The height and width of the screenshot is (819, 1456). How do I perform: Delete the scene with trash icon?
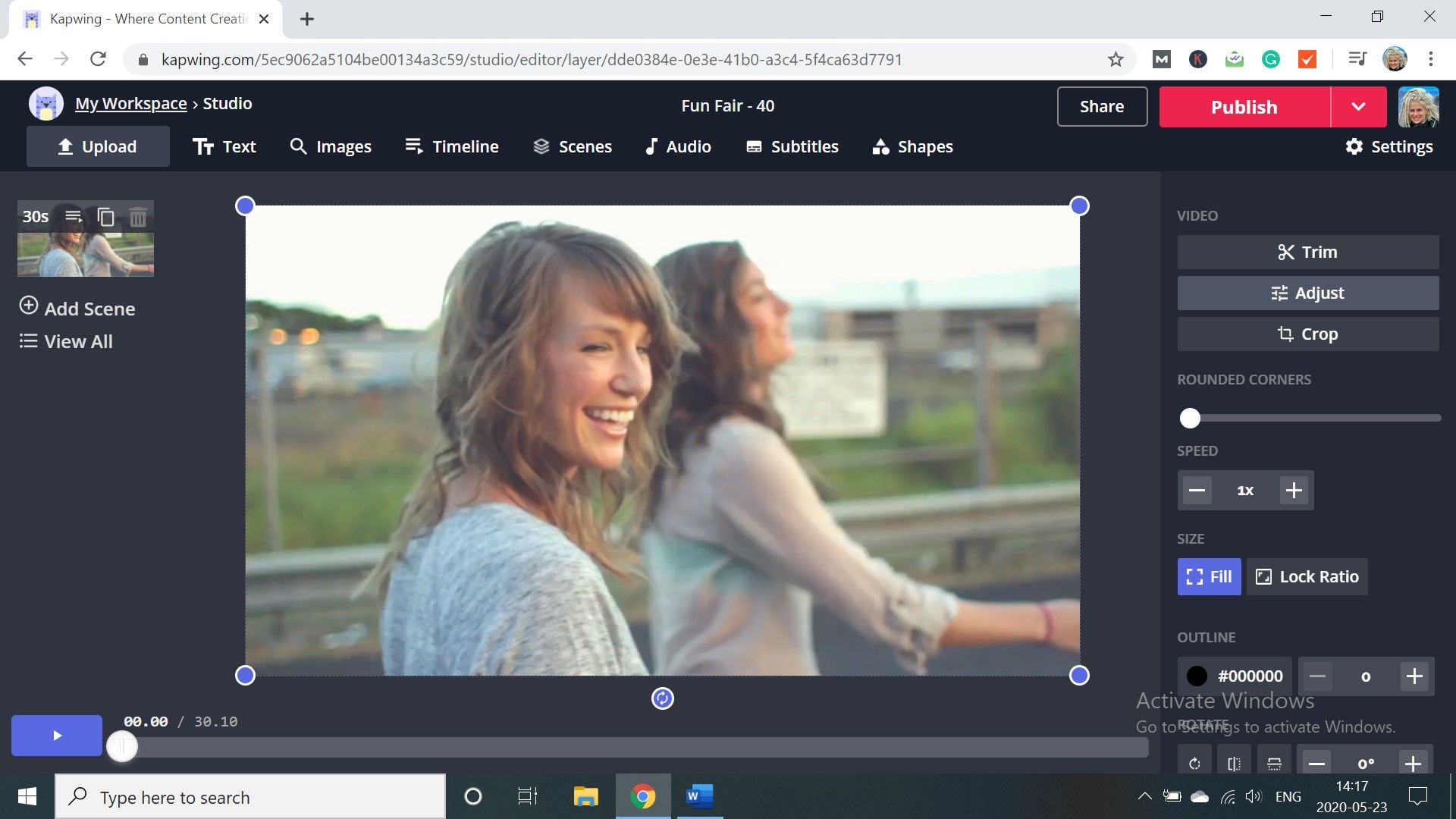coord(138,218)
